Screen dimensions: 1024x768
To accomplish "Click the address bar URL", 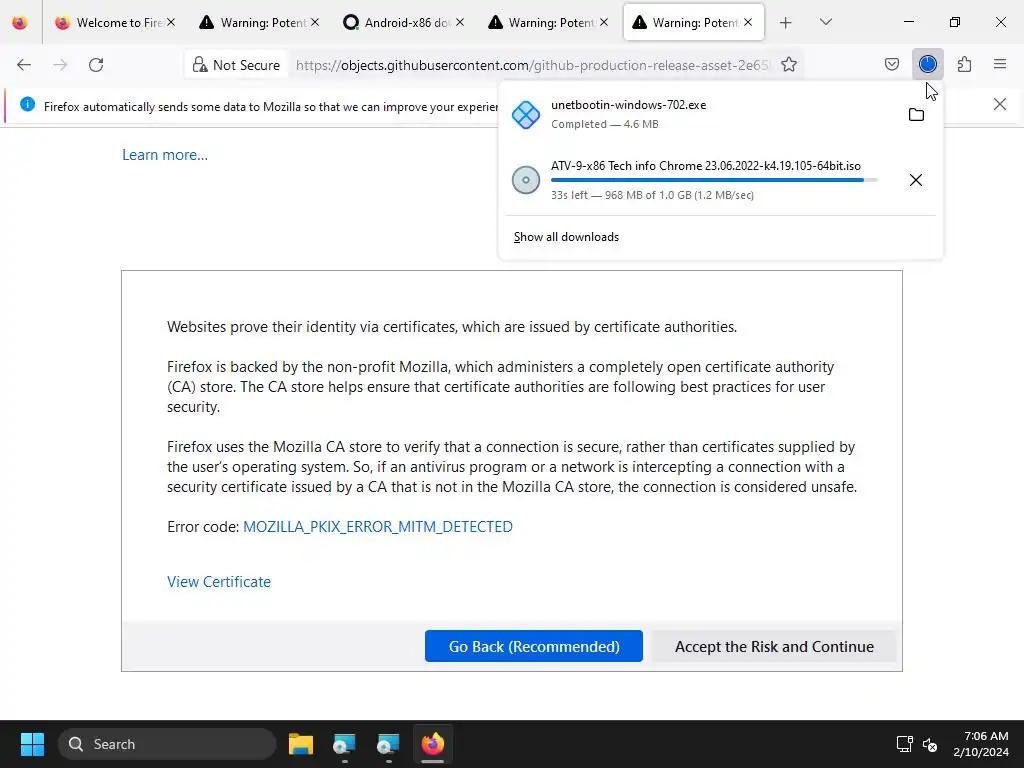I will click(532, 65).
